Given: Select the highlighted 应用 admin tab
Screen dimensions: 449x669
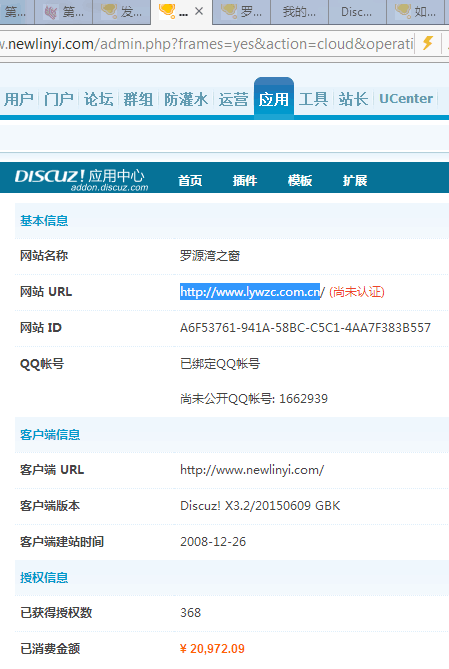Looking at the screenshot, I should (274, 98).
